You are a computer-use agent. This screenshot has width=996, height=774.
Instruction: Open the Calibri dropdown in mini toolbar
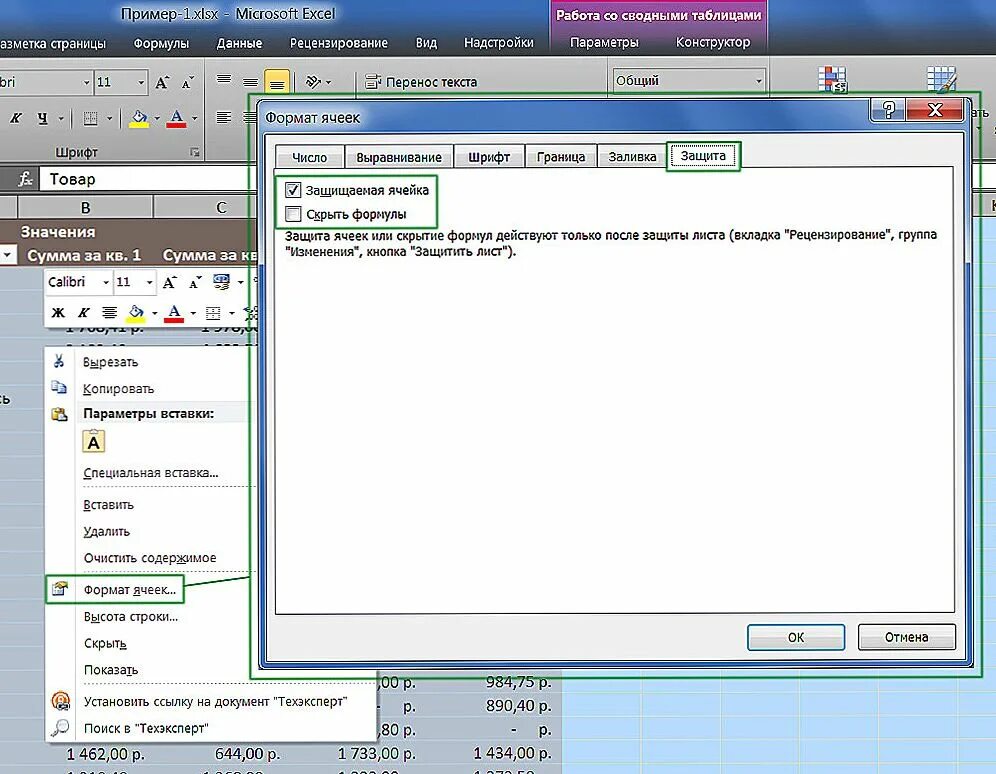[105, 282]
